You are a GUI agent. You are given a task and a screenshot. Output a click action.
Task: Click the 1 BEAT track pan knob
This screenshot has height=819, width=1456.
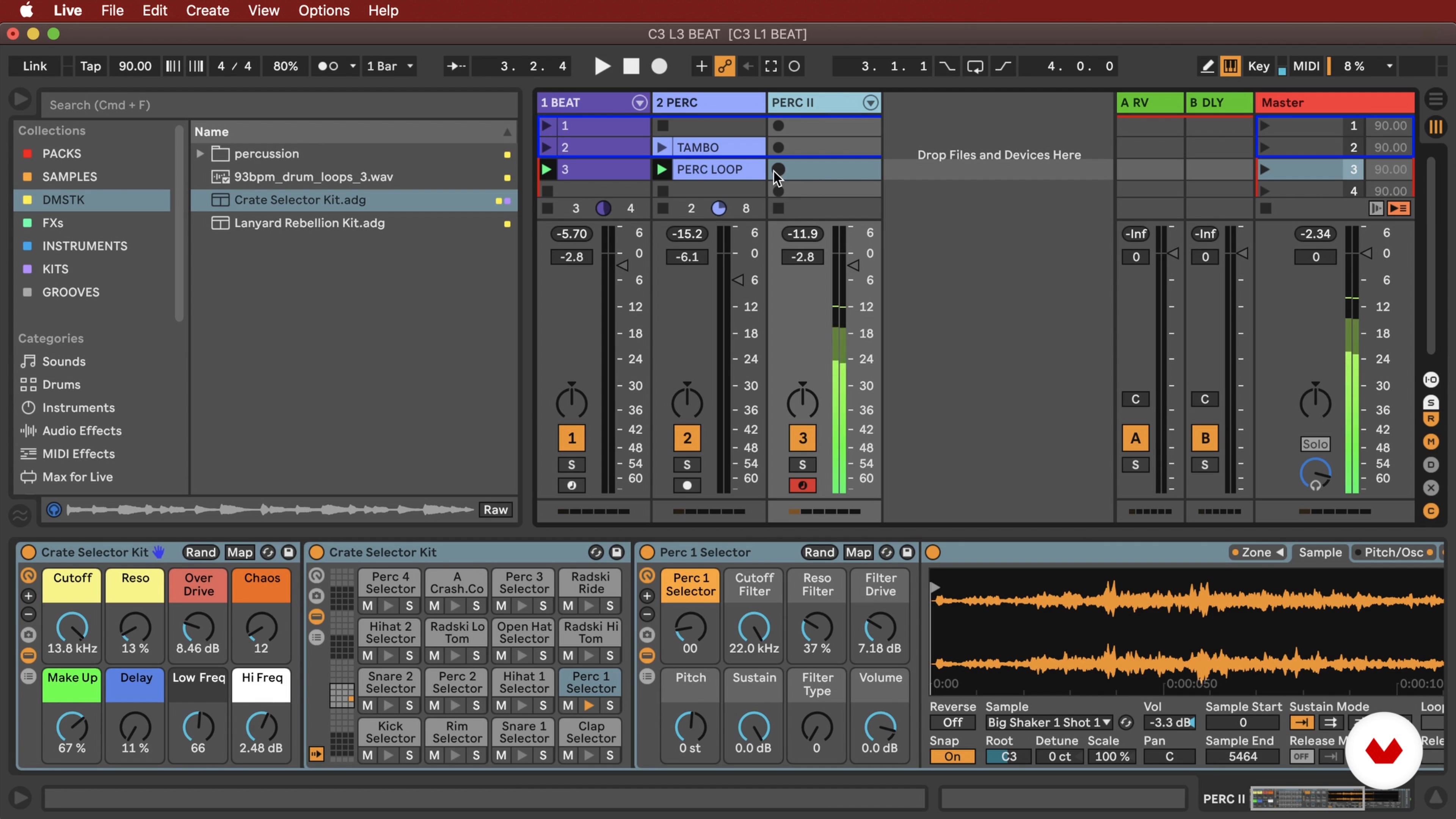(571, 402)
